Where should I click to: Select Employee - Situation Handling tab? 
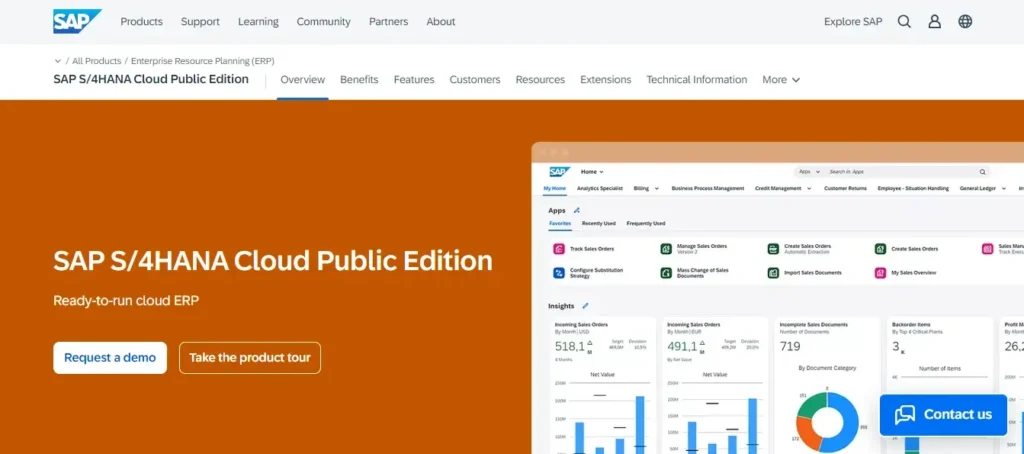913,188
